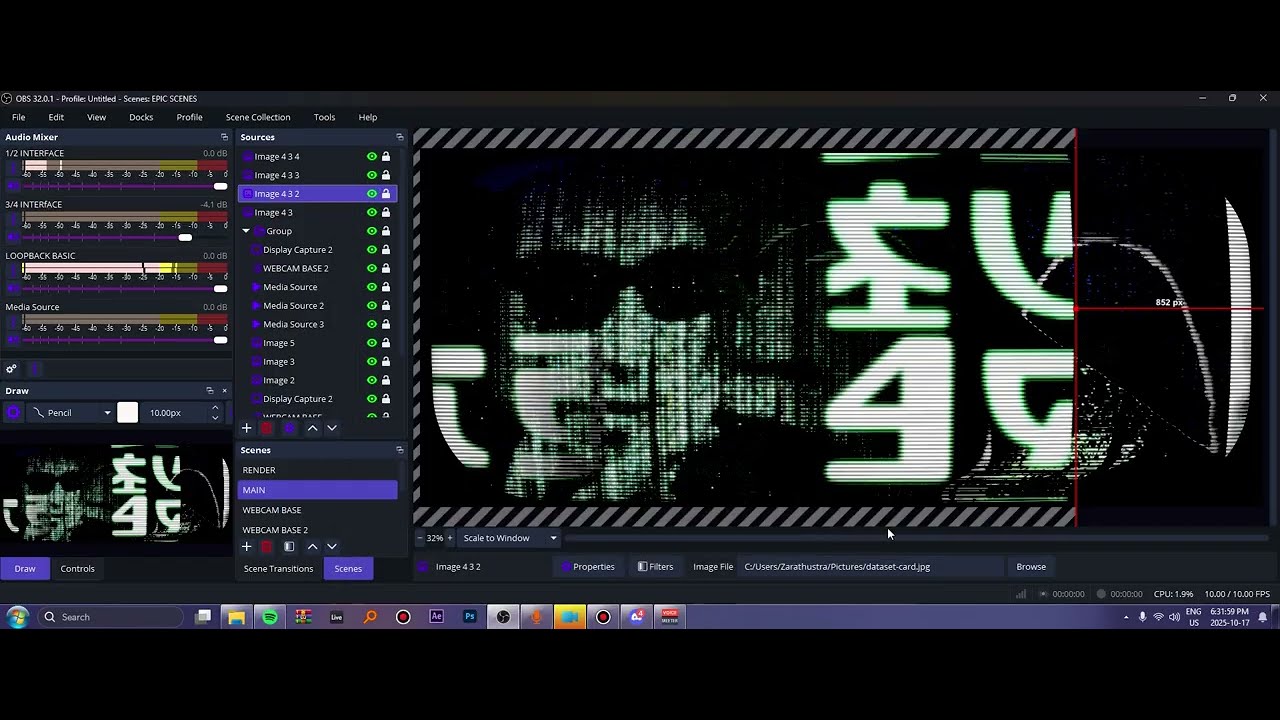Move the selected scene up
1280x720 pixels.
(x=312, y=547)
